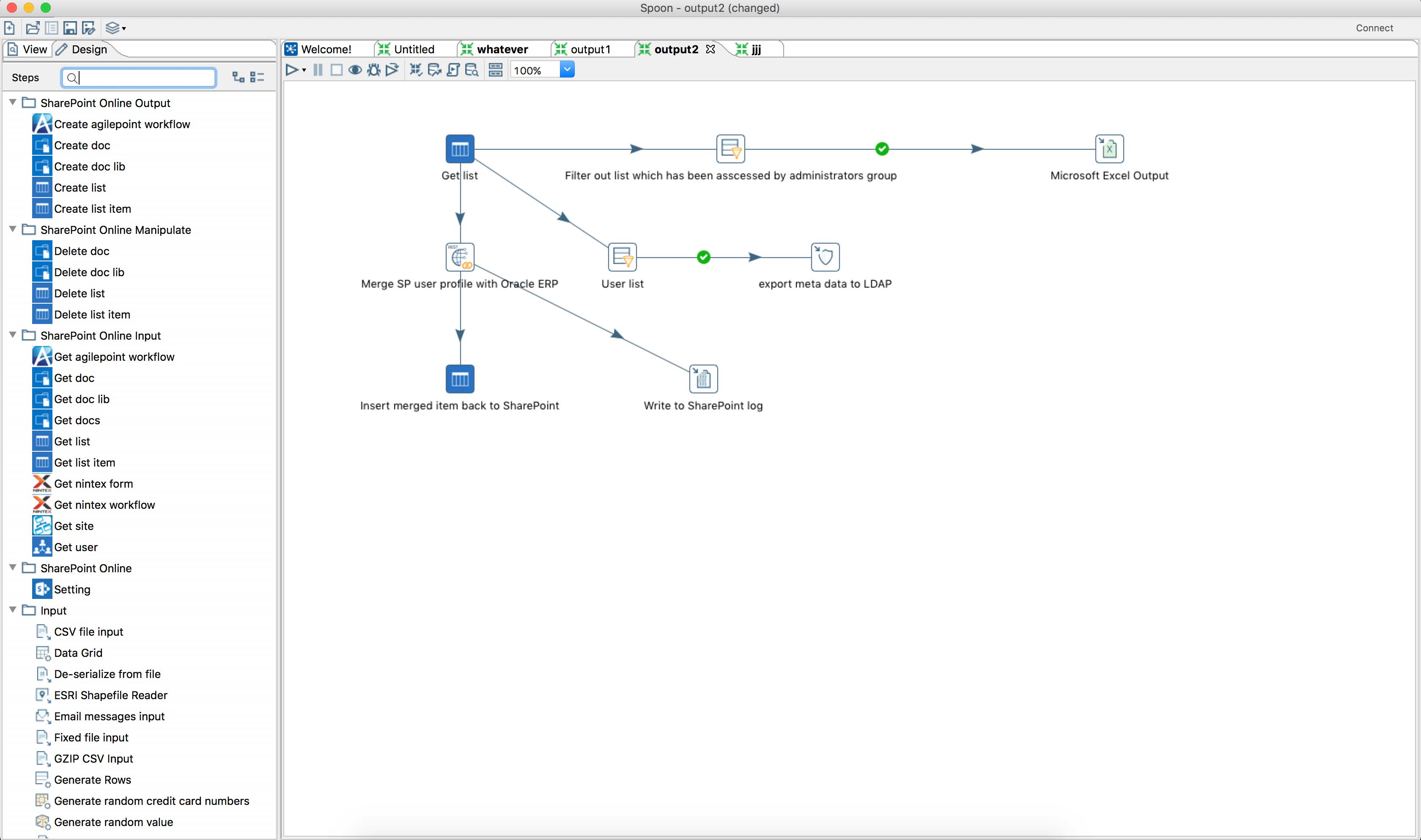Select Write to SharePoint log node
This screenshot has height=840, width=1421.
[x=703, y=379]
